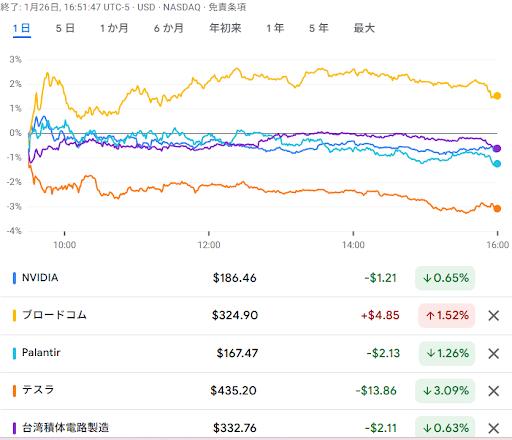Viewport: 512px width, 440px height.
Task: Remove Palantir from comparison
Action: coord(493,353)
